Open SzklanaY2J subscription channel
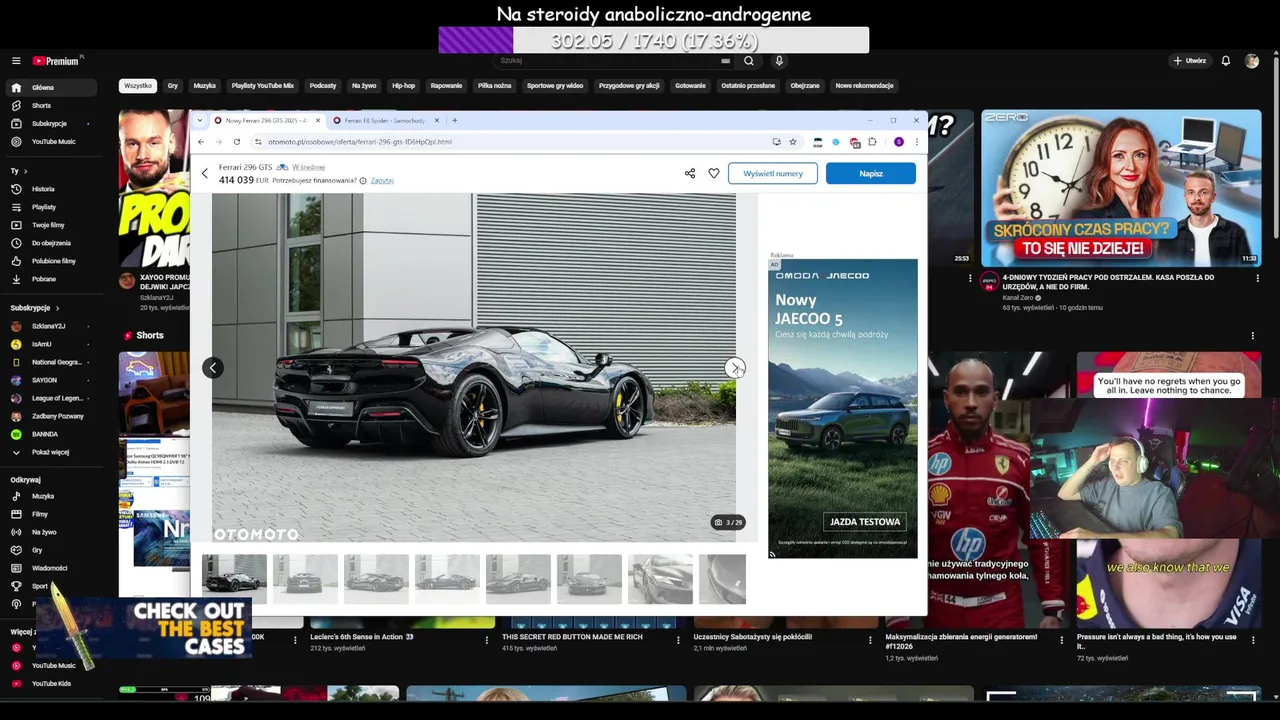1280x720 pixels. [x=52, y=326]
